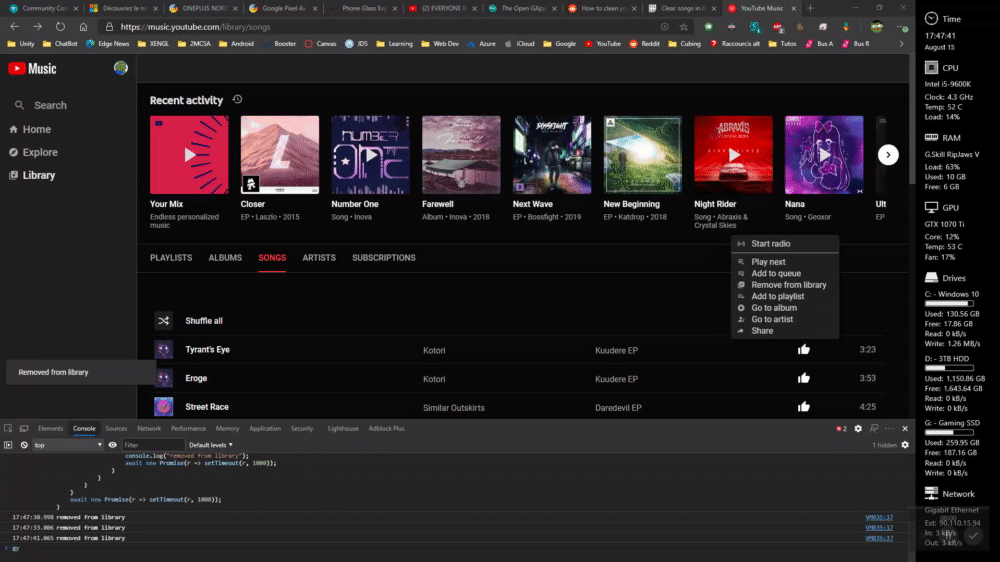Screen dimensions: 1000x562
Task: Open DevTools settings gear
Action: [858, 429]
